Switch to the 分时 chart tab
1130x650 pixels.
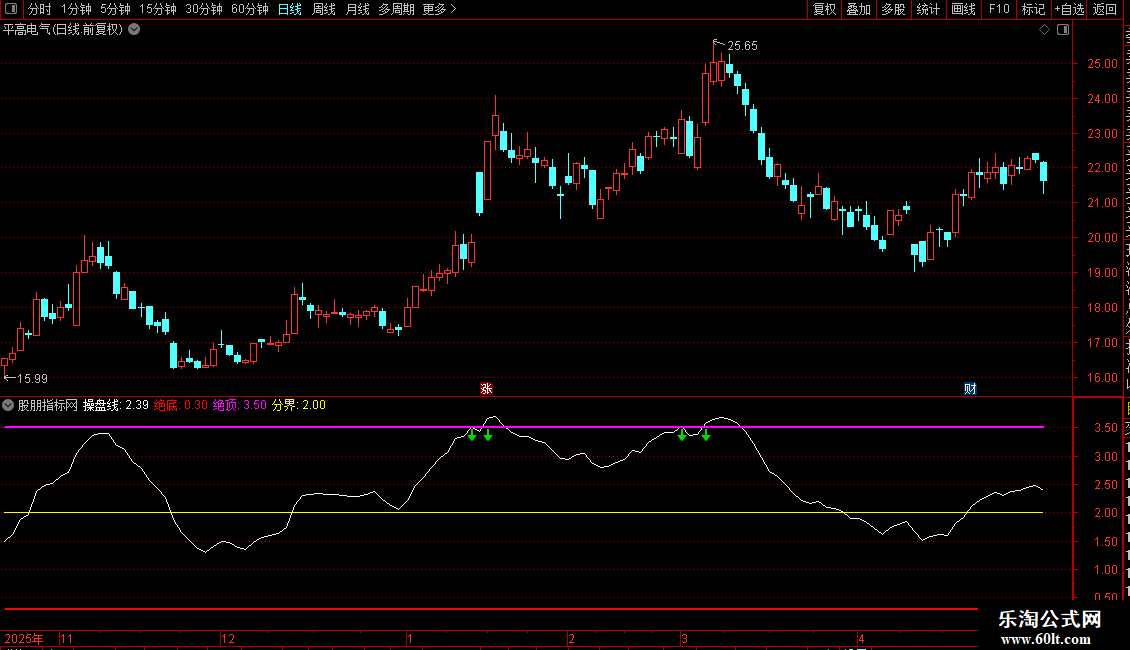(40, 9)
